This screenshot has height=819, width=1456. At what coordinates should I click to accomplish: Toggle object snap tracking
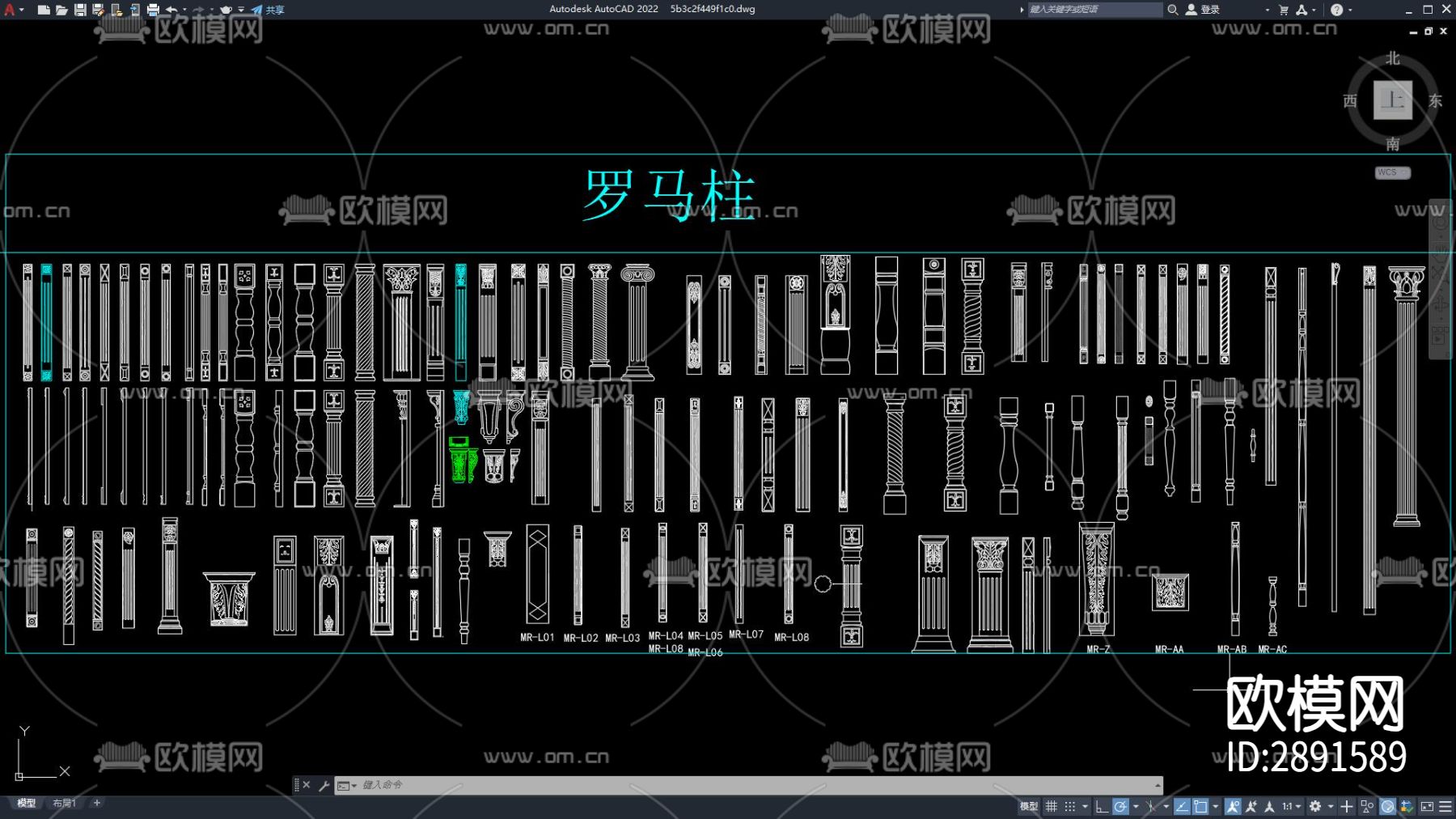point(1182,806)
